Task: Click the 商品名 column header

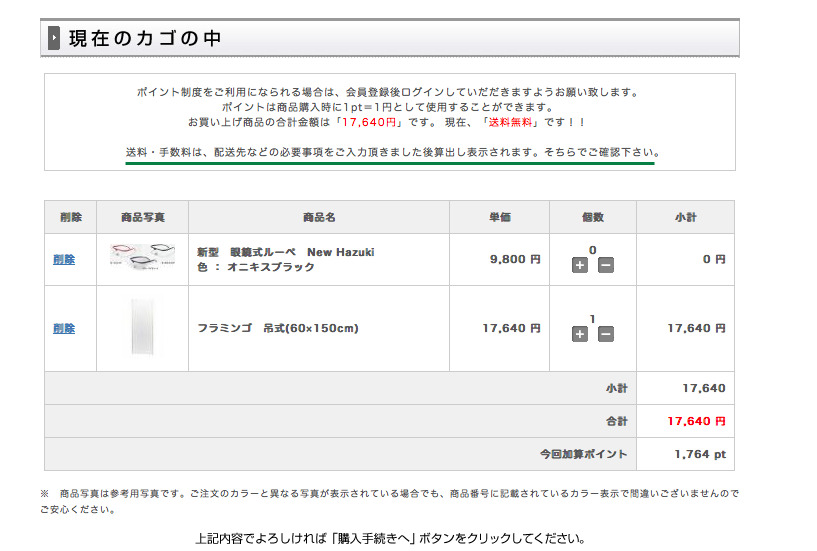Action: pos(319,217)
